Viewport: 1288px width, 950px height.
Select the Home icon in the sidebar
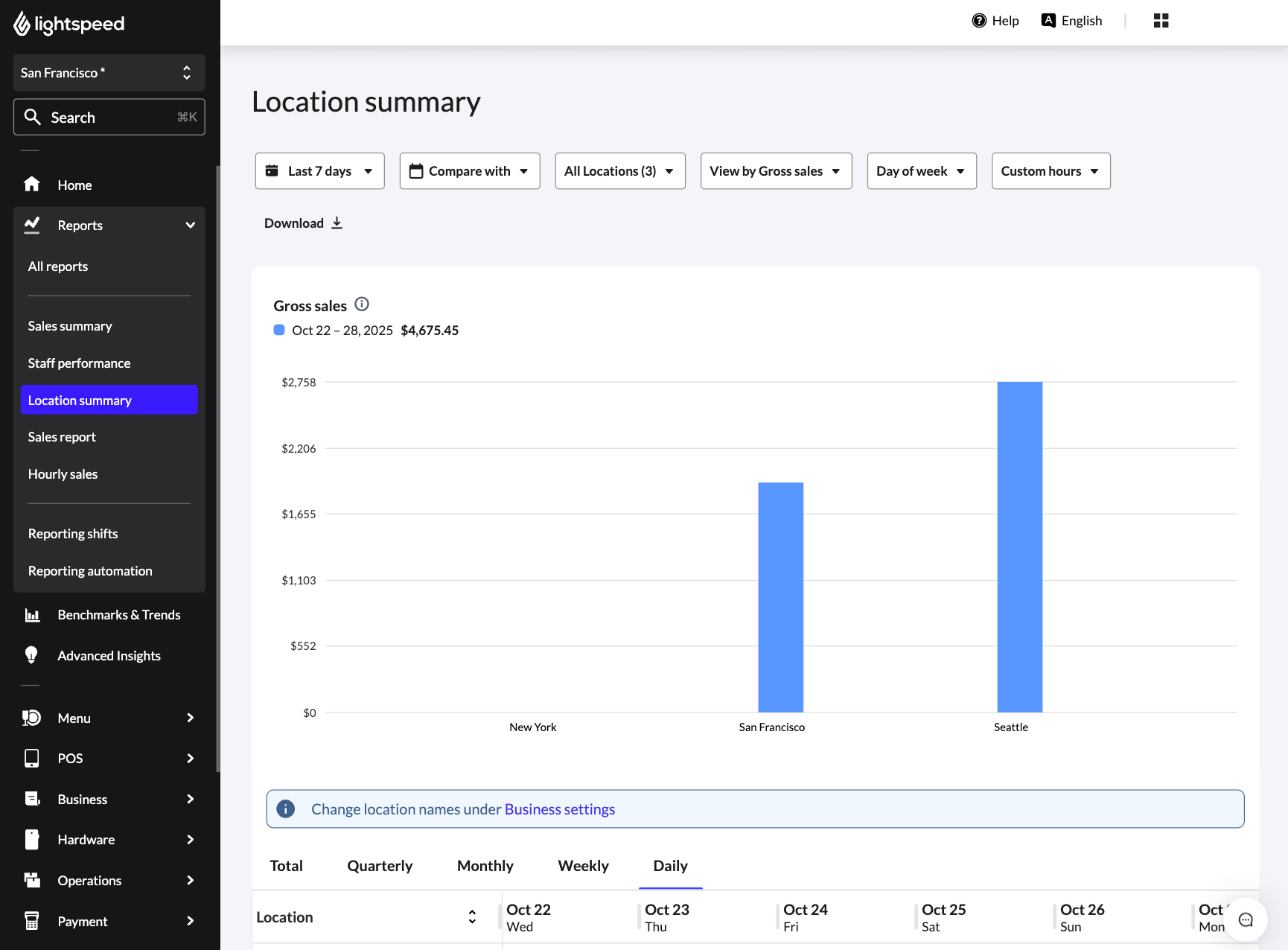(31, 185)
